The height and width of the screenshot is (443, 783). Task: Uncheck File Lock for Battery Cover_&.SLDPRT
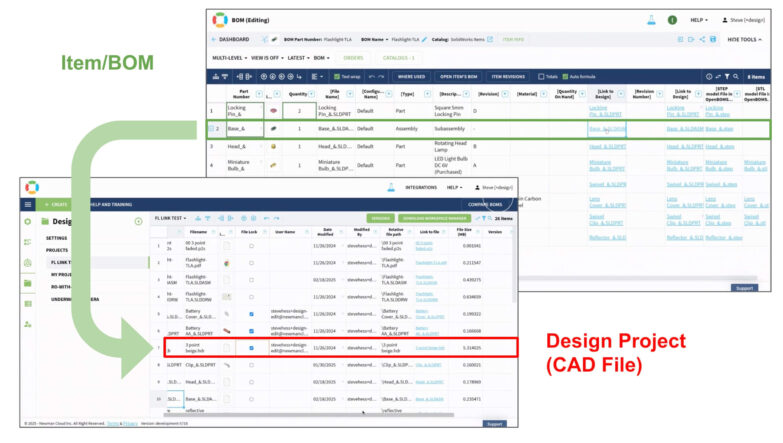(x=251, y=314)
